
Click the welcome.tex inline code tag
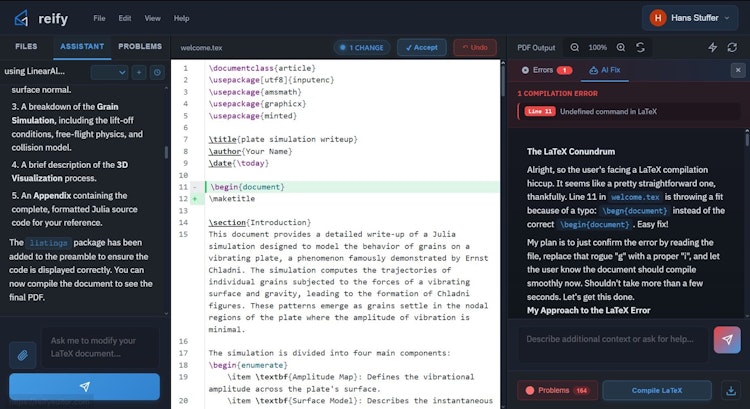coord(635,197)
